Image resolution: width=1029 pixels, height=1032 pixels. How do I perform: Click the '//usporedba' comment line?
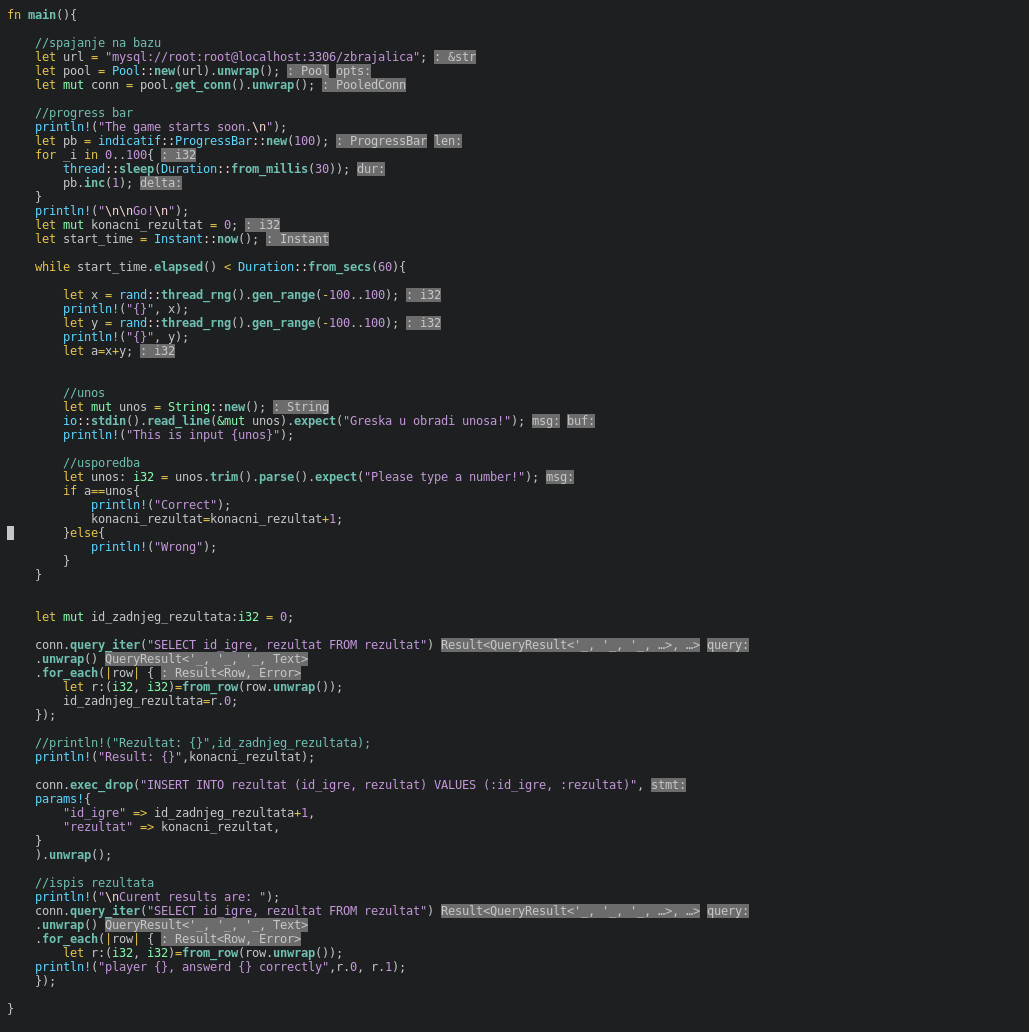(101, 463)
